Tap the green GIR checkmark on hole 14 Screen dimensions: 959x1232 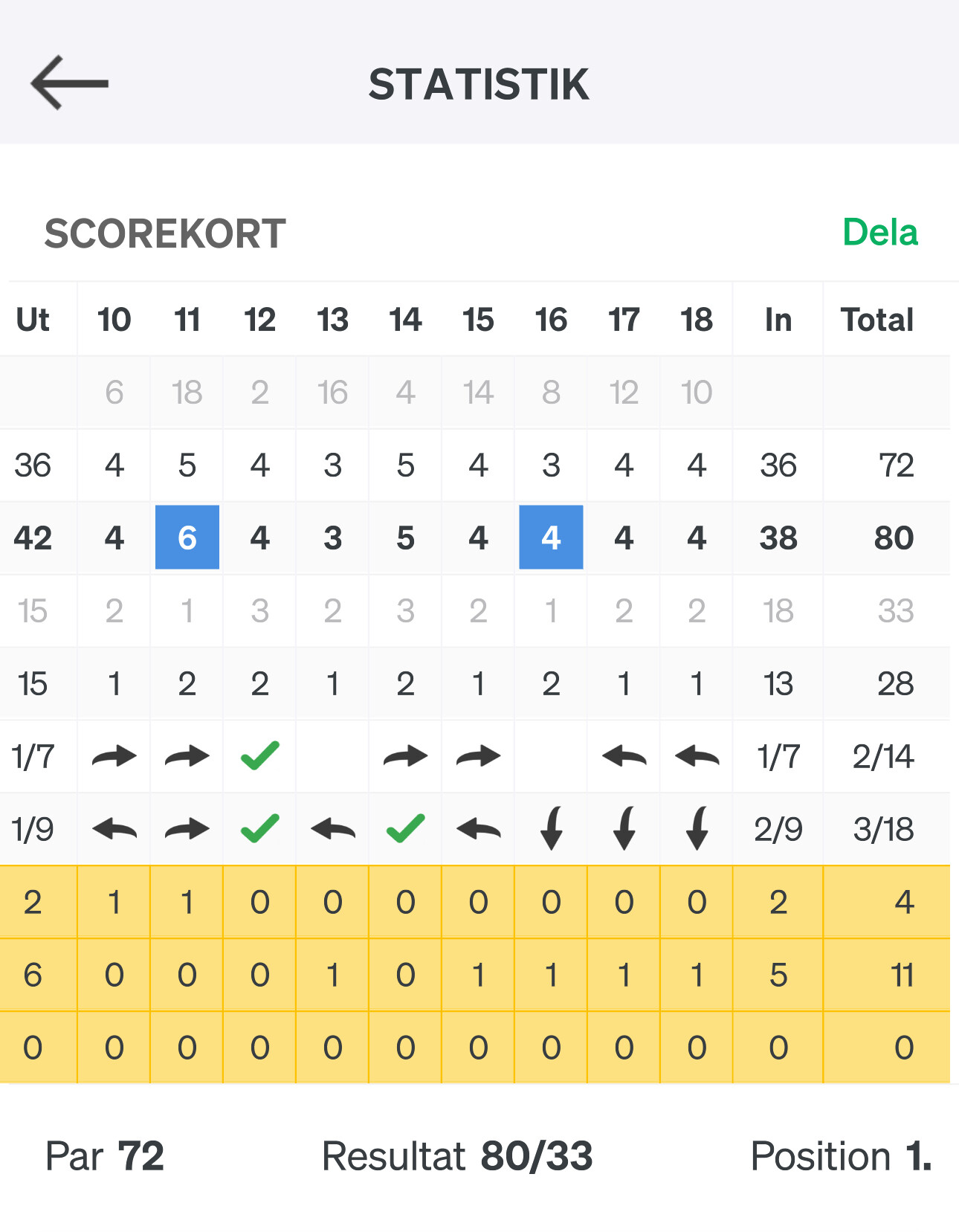coord(406,829)
